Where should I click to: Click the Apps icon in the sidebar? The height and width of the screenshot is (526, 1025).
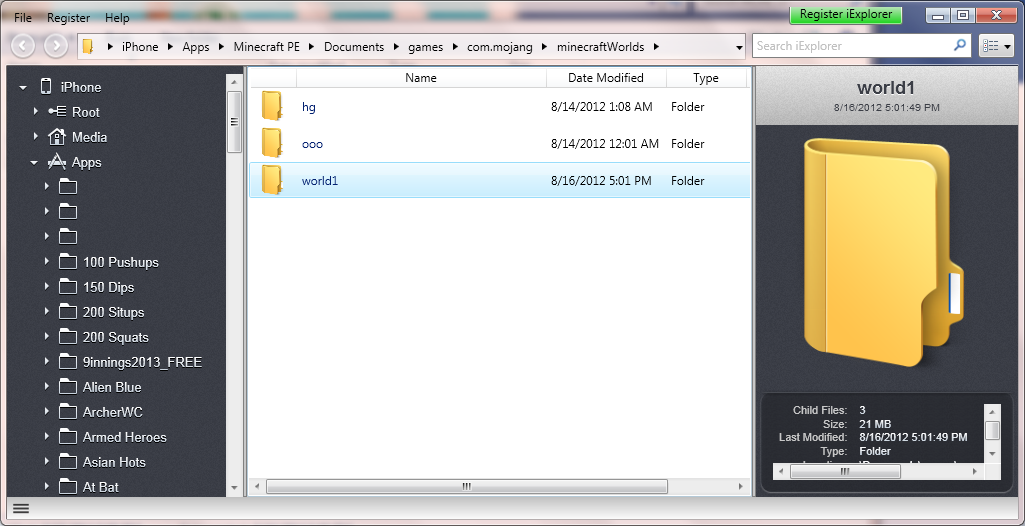(57, 161)
